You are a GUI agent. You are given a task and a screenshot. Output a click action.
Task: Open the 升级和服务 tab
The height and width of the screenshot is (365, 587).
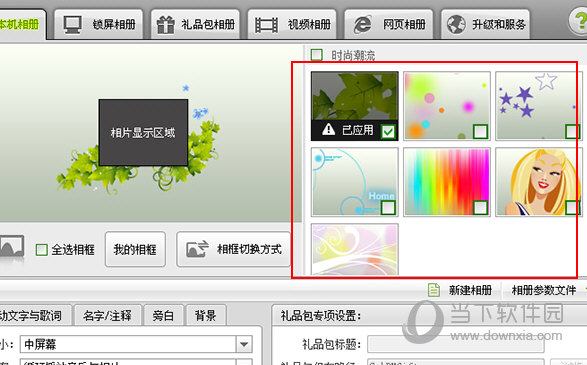coord(485,25)
